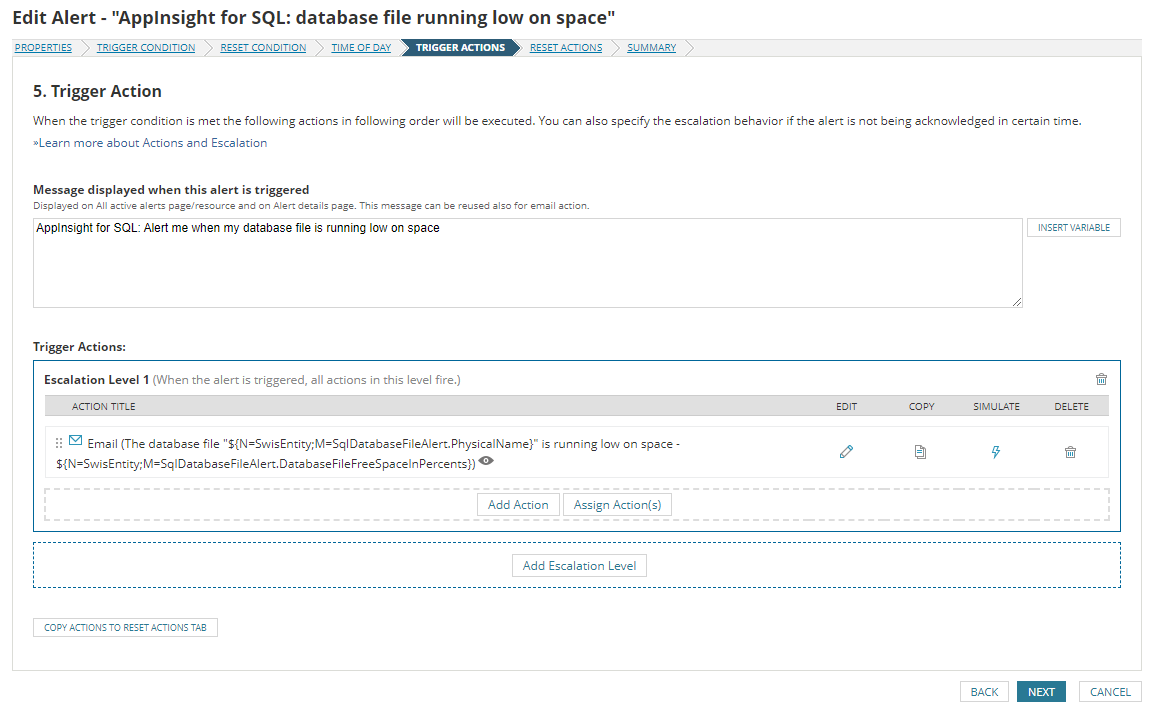Click 'Message displayed when this alert is triggered' label

[x=171, y=190]
